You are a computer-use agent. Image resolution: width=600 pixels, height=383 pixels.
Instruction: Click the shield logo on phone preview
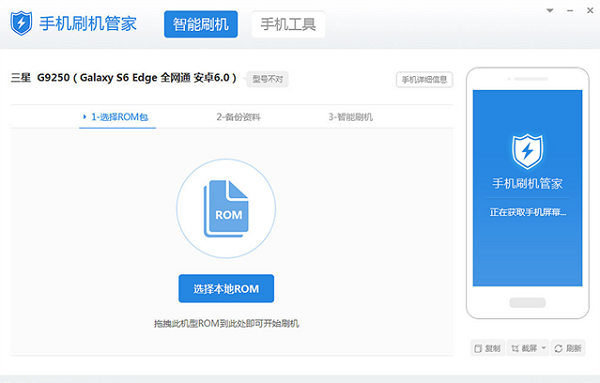(527, 152)
